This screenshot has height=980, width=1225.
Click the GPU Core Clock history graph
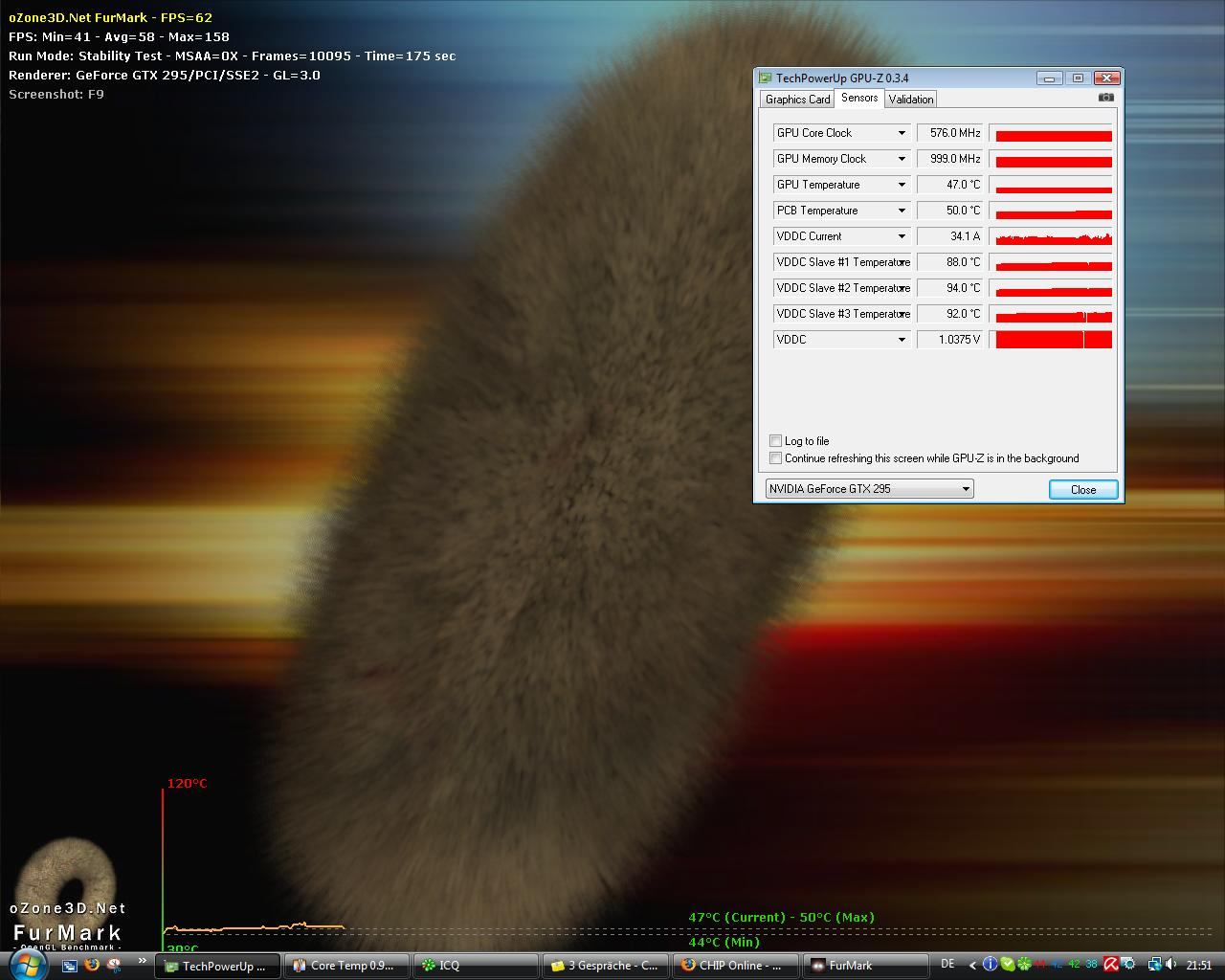(x=1053, y=133)
